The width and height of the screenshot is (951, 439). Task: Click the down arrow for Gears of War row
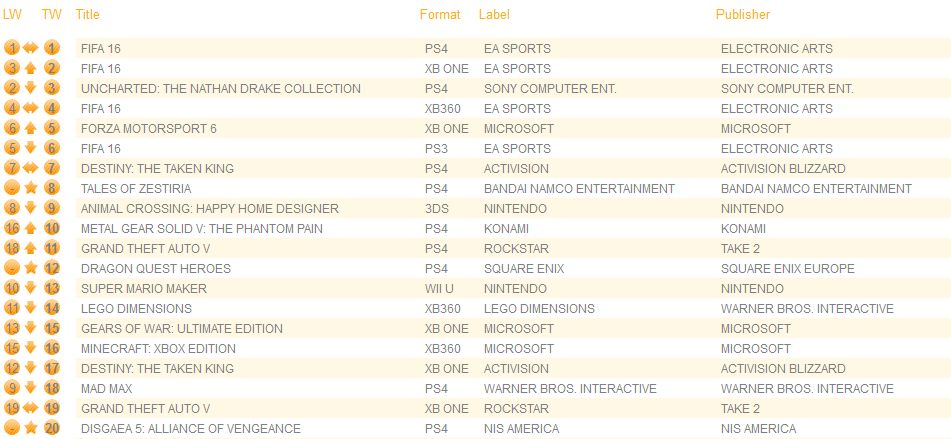click(30, 329)
